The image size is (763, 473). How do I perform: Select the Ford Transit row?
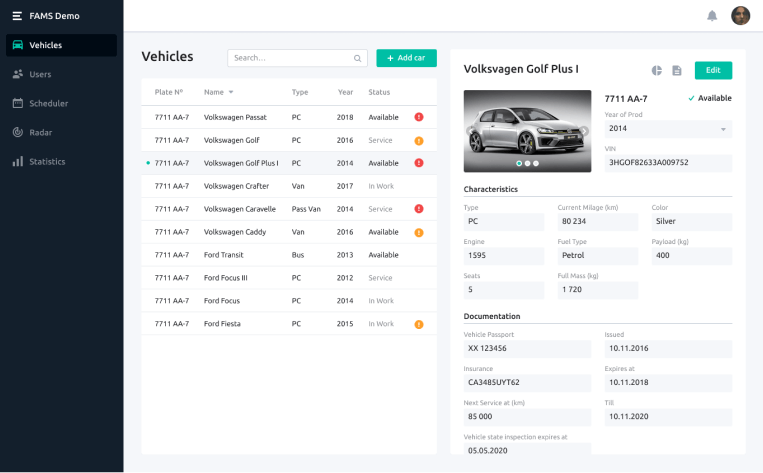[x=289, y=255]
